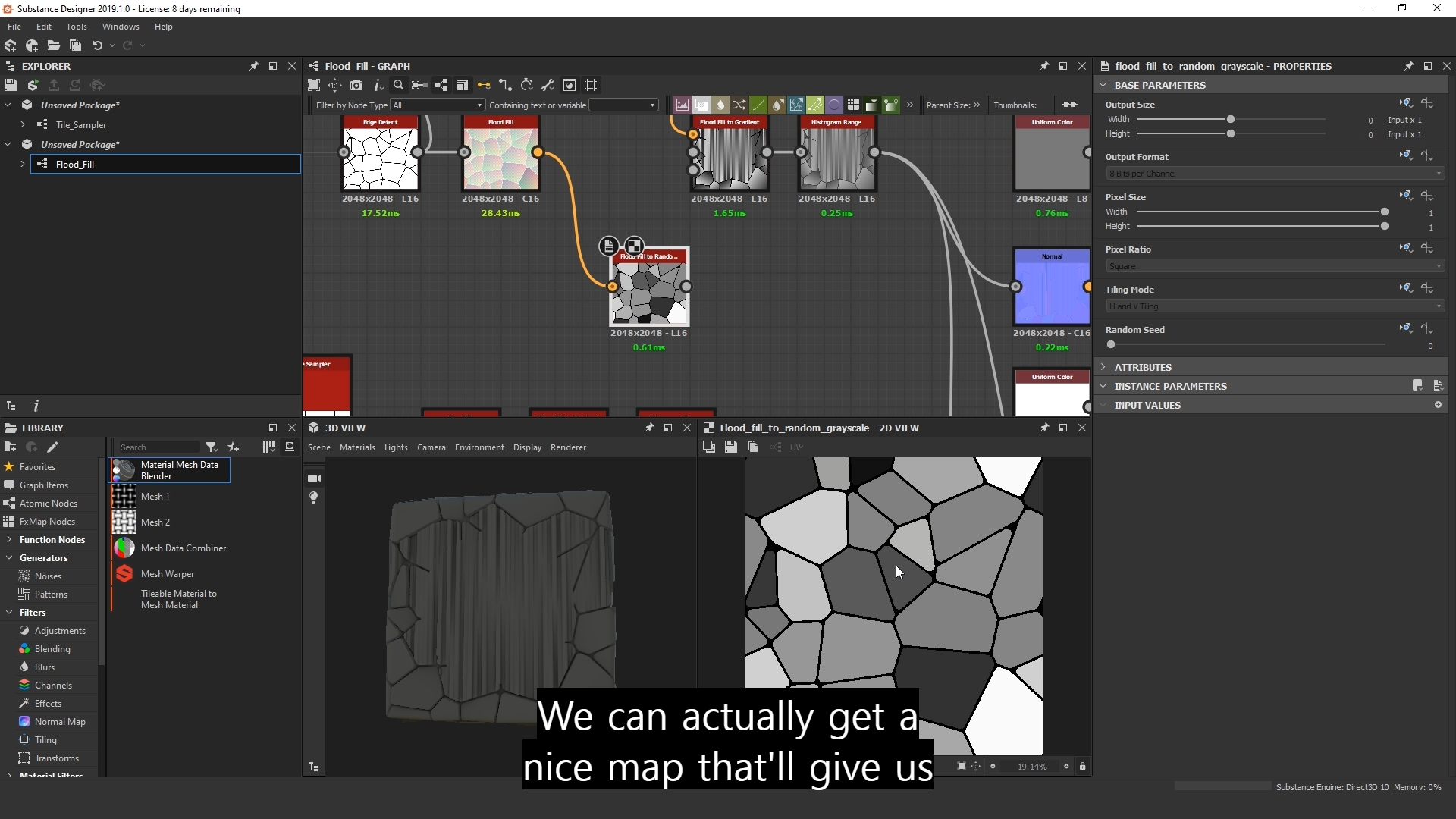
Task: Open the Filter by Node Type dropdown
Action: coord(438,105)
